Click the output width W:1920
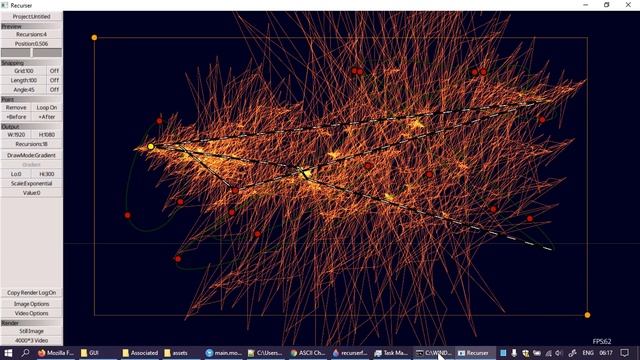The height and width of the screenshot is (360, 640). 16,135
